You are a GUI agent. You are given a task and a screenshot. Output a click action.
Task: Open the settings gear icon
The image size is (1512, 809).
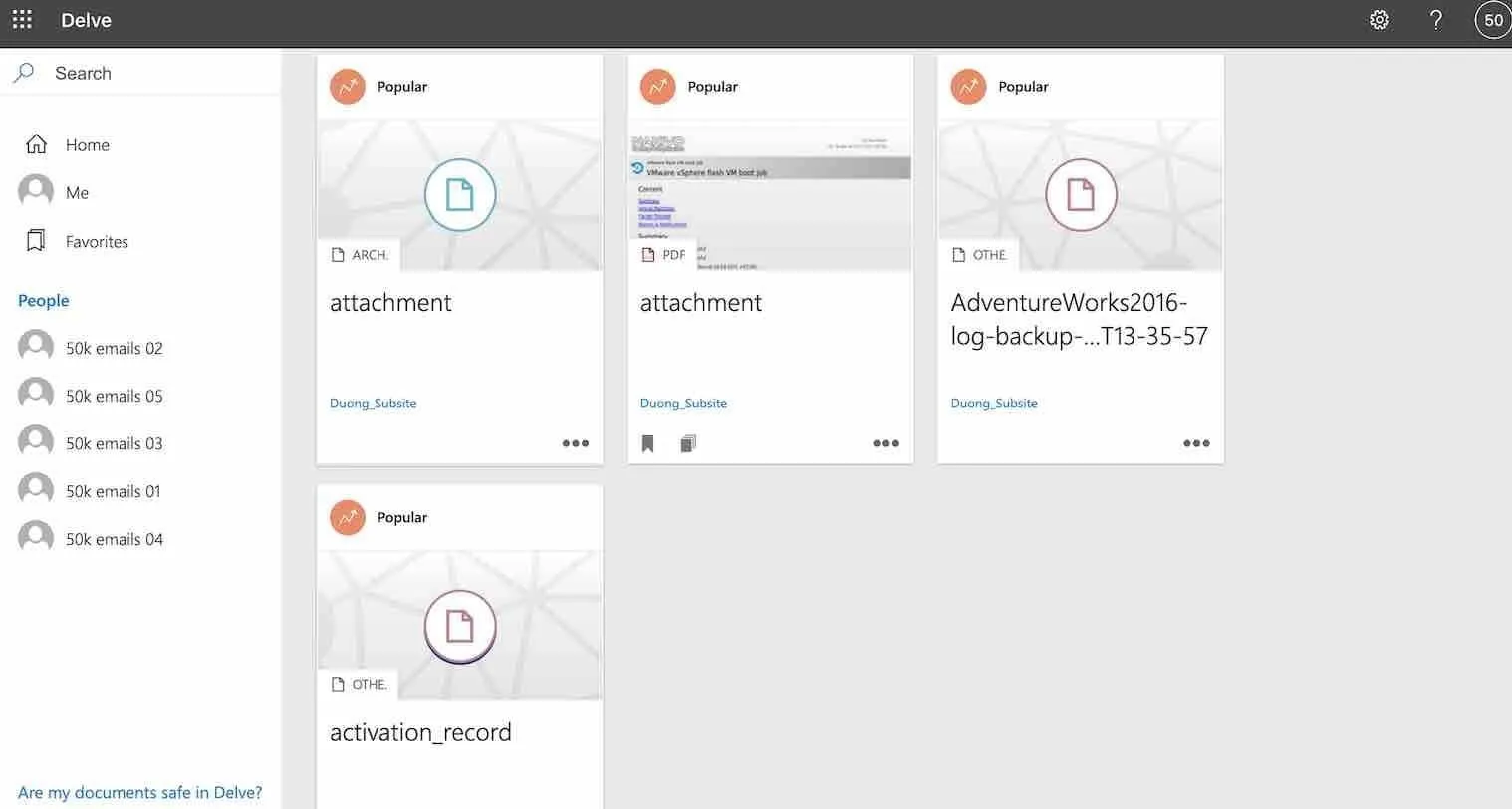click(x=1379, y=20)
